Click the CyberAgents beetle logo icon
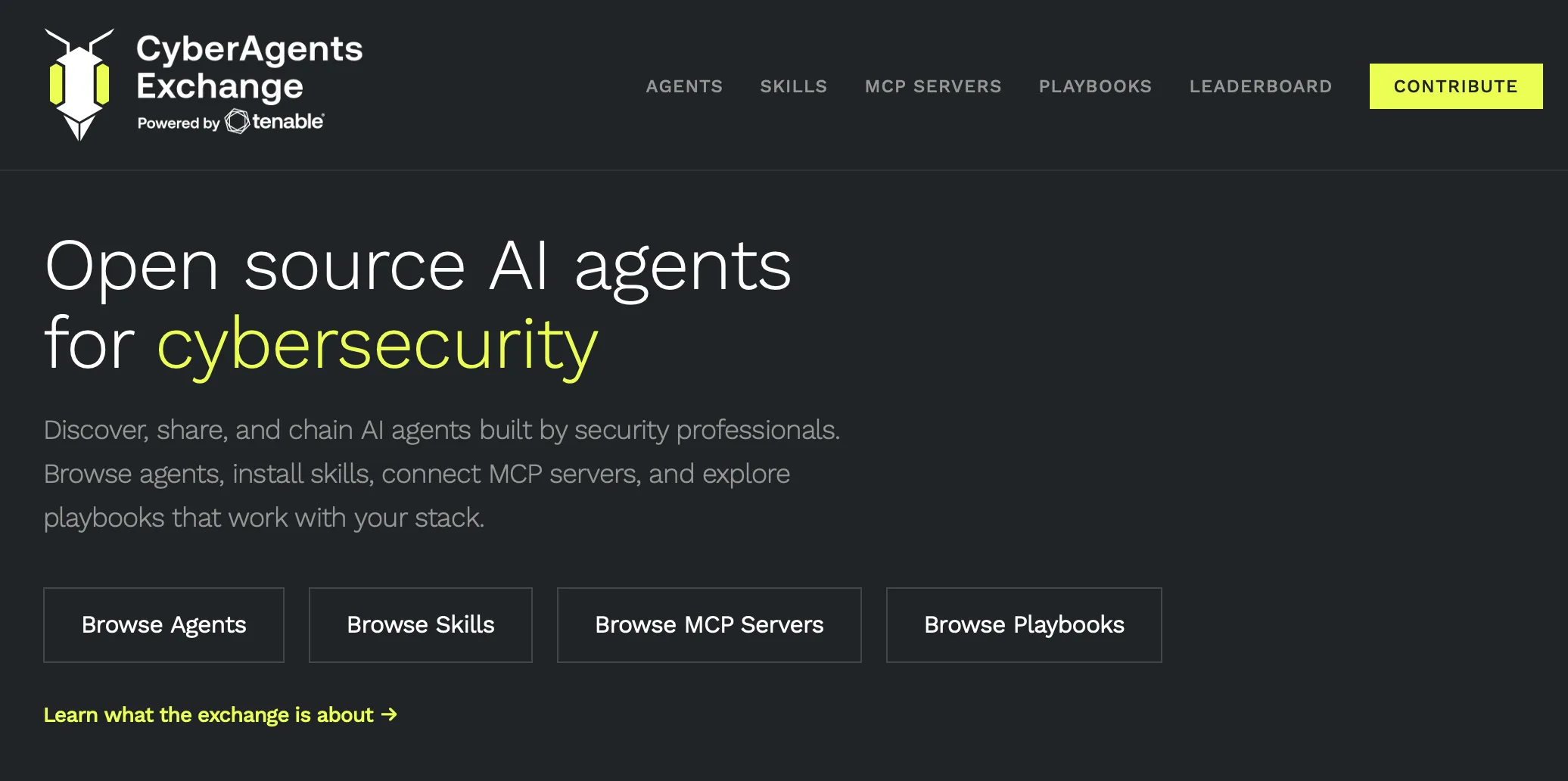 79,85
